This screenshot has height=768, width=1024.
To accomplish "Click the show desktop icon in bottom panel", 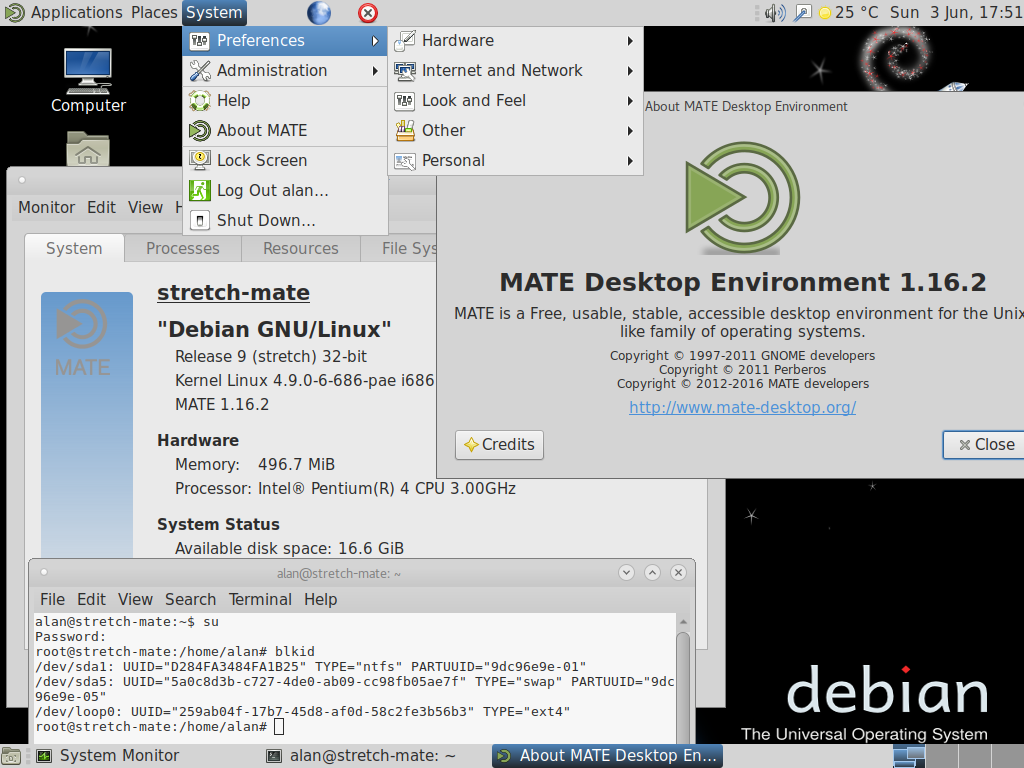I will tap(10, 756).
